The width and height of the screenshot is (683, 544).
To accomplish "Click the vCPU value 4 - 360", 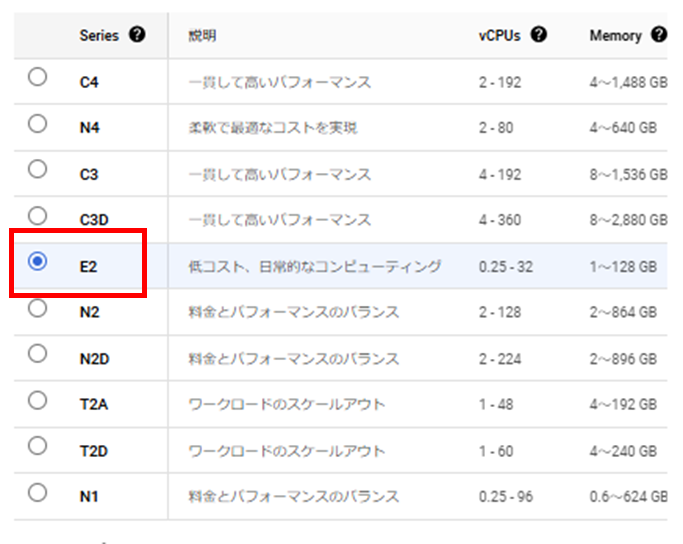I will [x=500, y=220].
